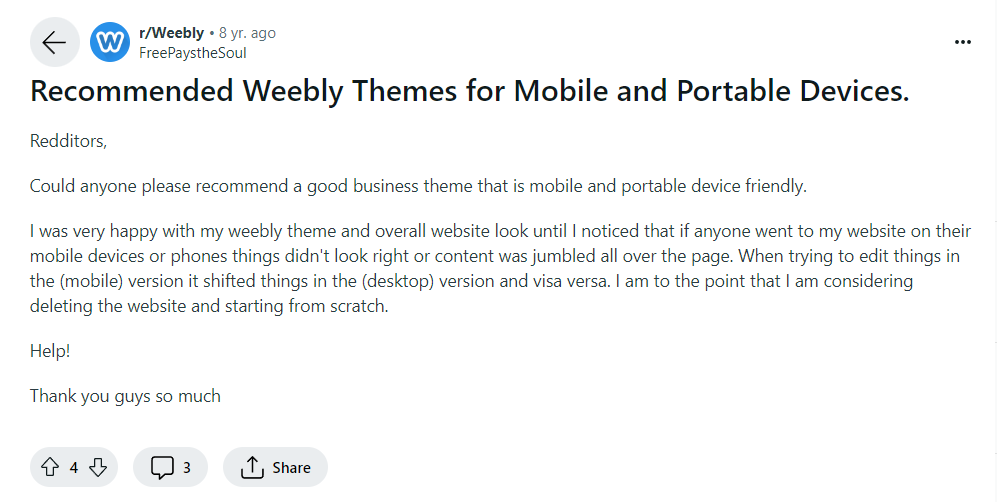Click the "Thank you guys so much" line
Image resolution: width=997 pixels, height=502 pixels.
(x=125, y=396)
